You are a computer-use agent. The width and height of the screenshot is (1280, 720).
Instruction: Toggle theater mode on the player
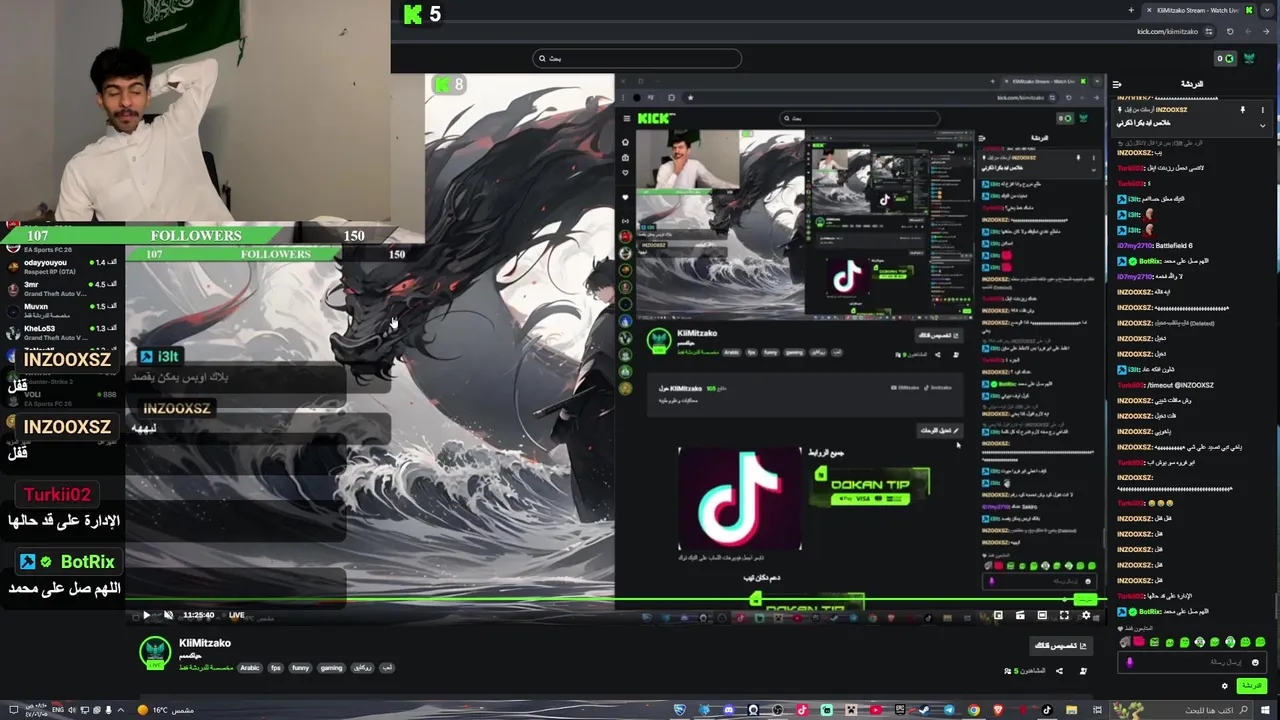pyautogui.click(x=1042, y=615)
